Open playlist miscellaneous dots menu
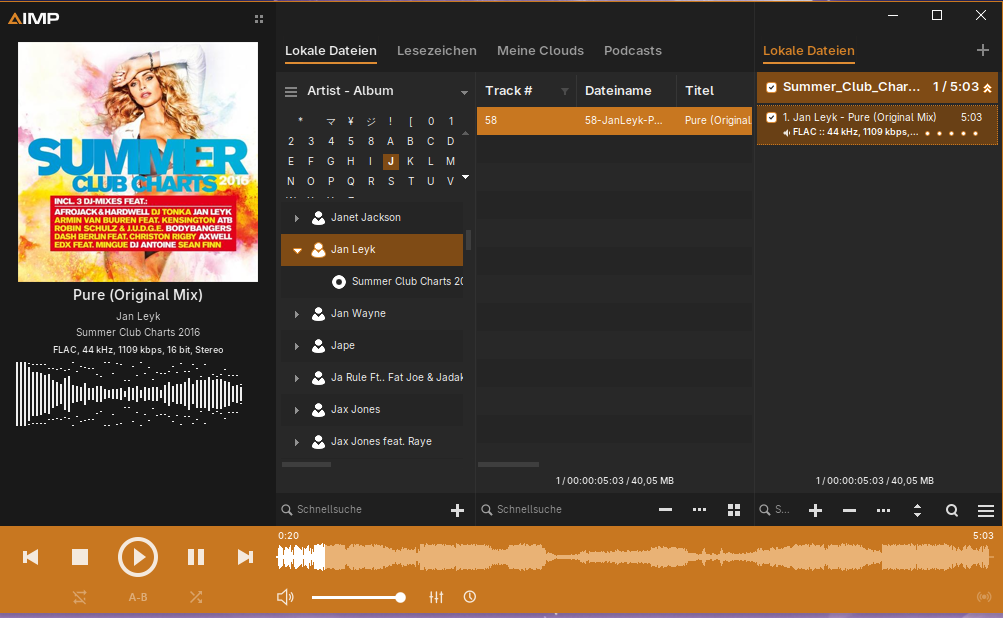 883,511
